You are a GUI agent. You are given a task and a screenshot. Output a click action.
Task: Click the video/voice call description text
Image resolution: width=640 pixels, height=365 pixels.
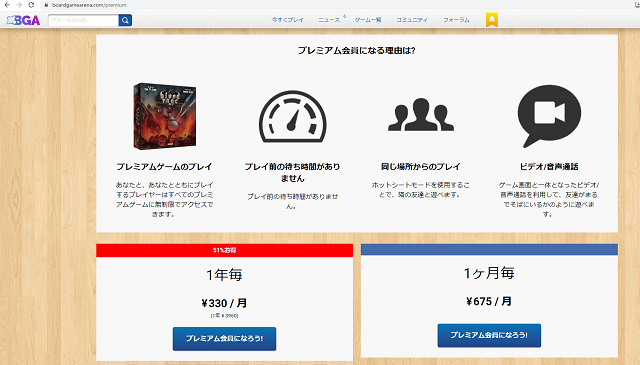(x=549, y=200)
